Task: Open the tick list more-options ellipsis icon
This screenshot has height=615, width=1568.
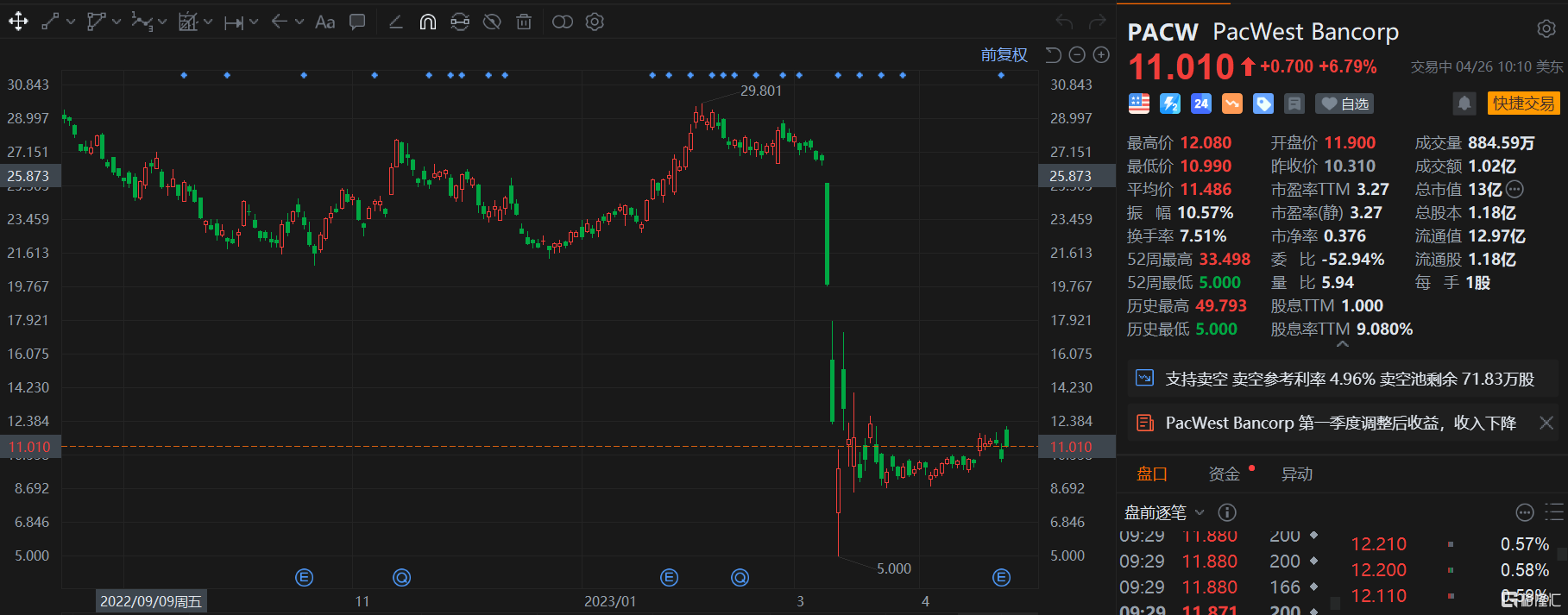Action: coord(1525,512)
